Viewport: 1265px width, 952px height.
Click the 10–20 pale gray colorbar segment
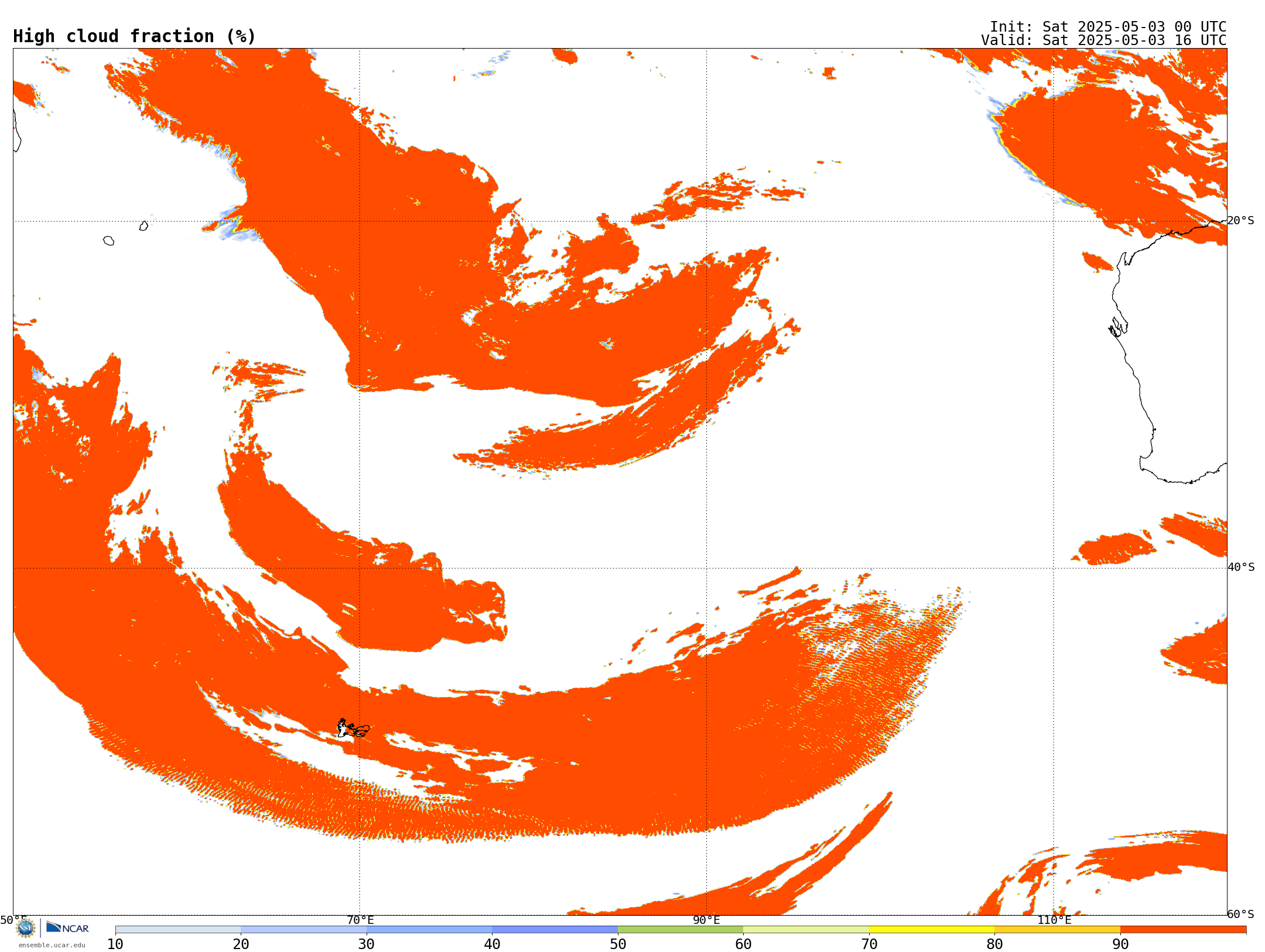[178, 930]
